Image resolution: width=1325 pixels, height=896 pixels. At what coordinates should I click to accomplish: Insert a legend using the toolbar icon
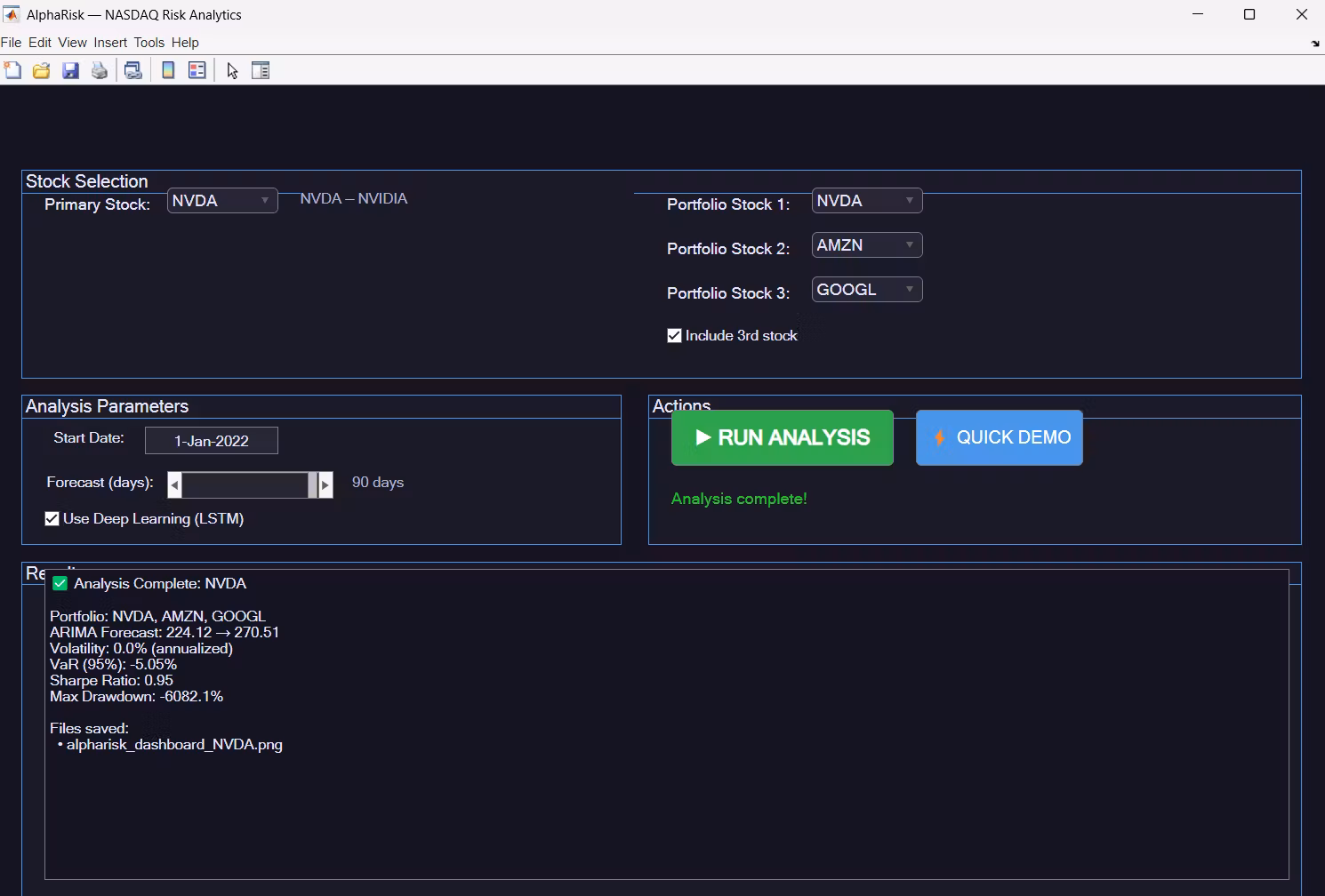coord(197,70)
